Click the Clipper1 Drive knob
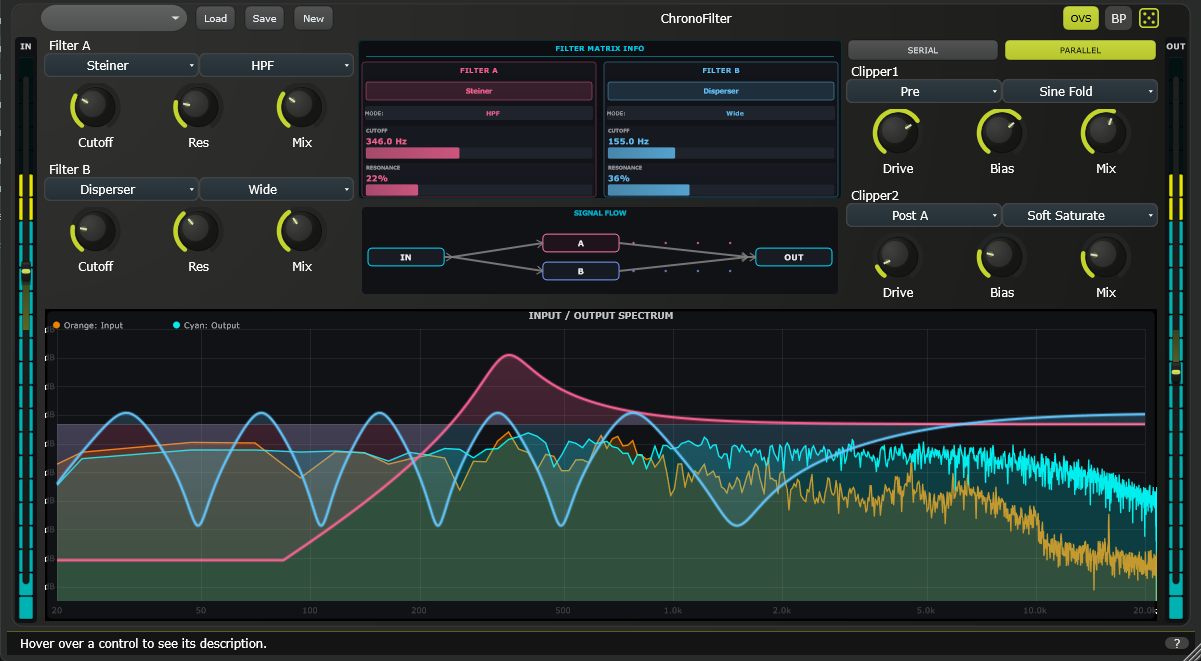 click(898, 132)
